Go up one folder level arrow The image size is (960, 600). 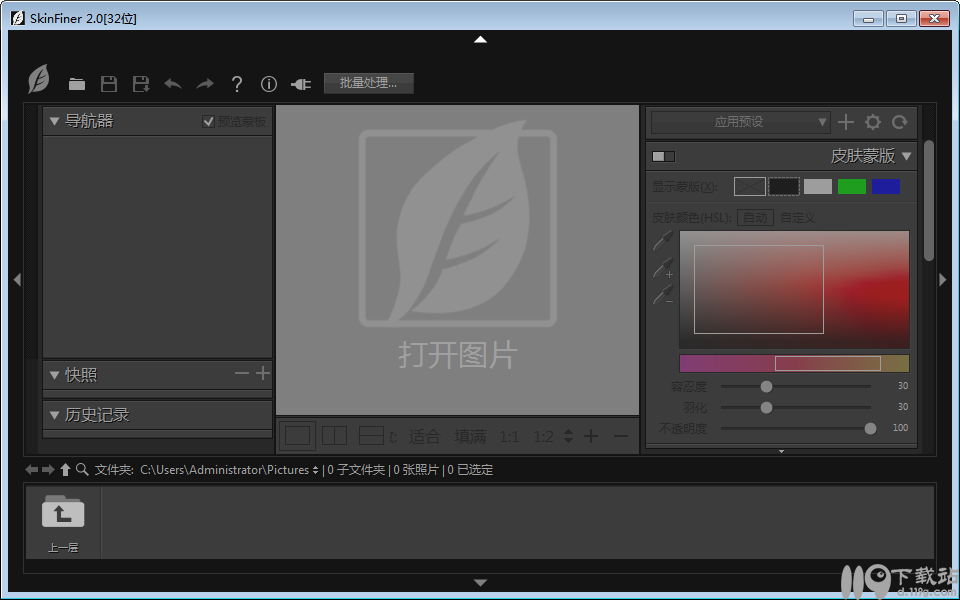[x=66, y=470]
